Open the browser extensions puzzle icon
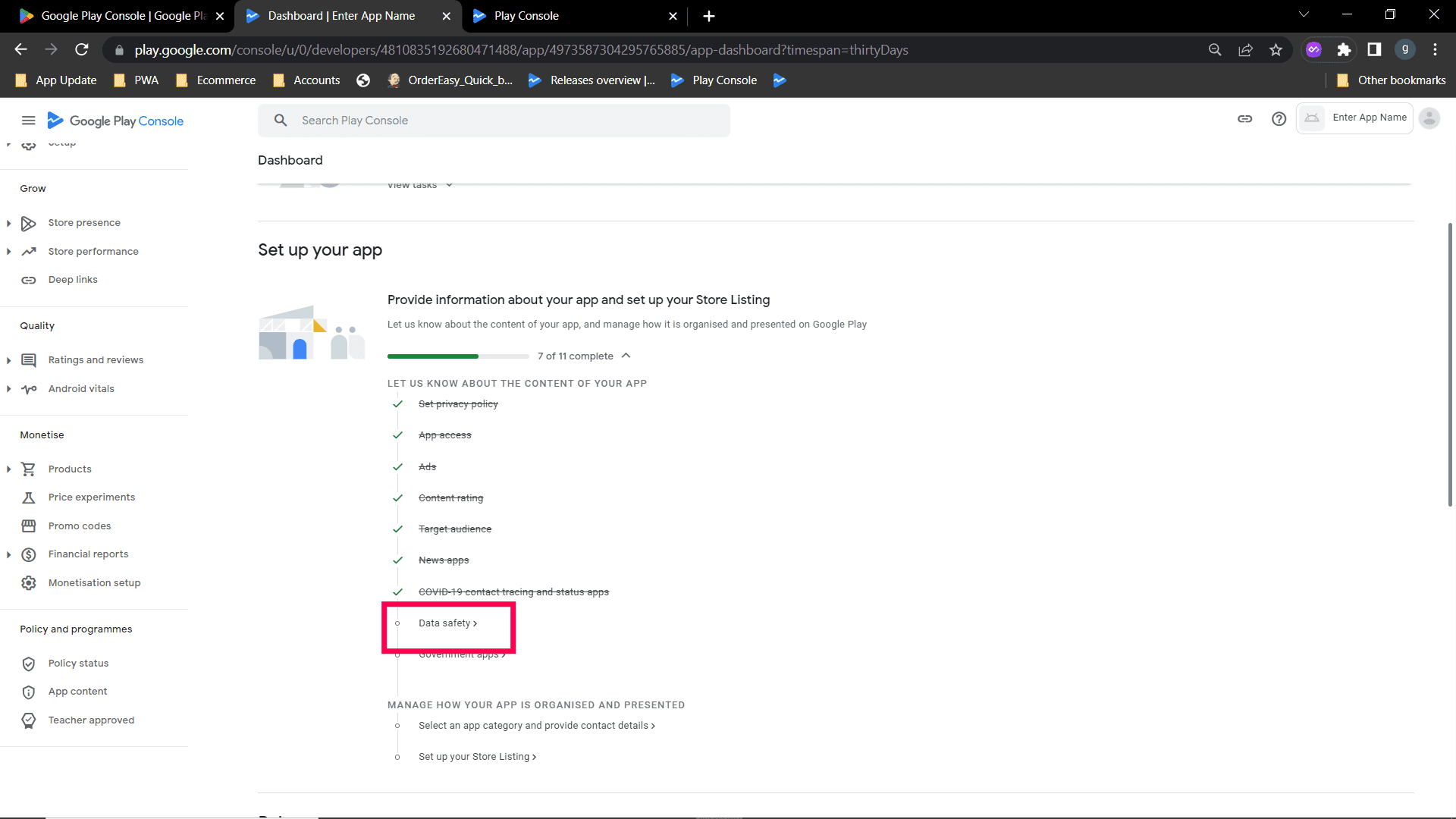 coord(1344,50)
